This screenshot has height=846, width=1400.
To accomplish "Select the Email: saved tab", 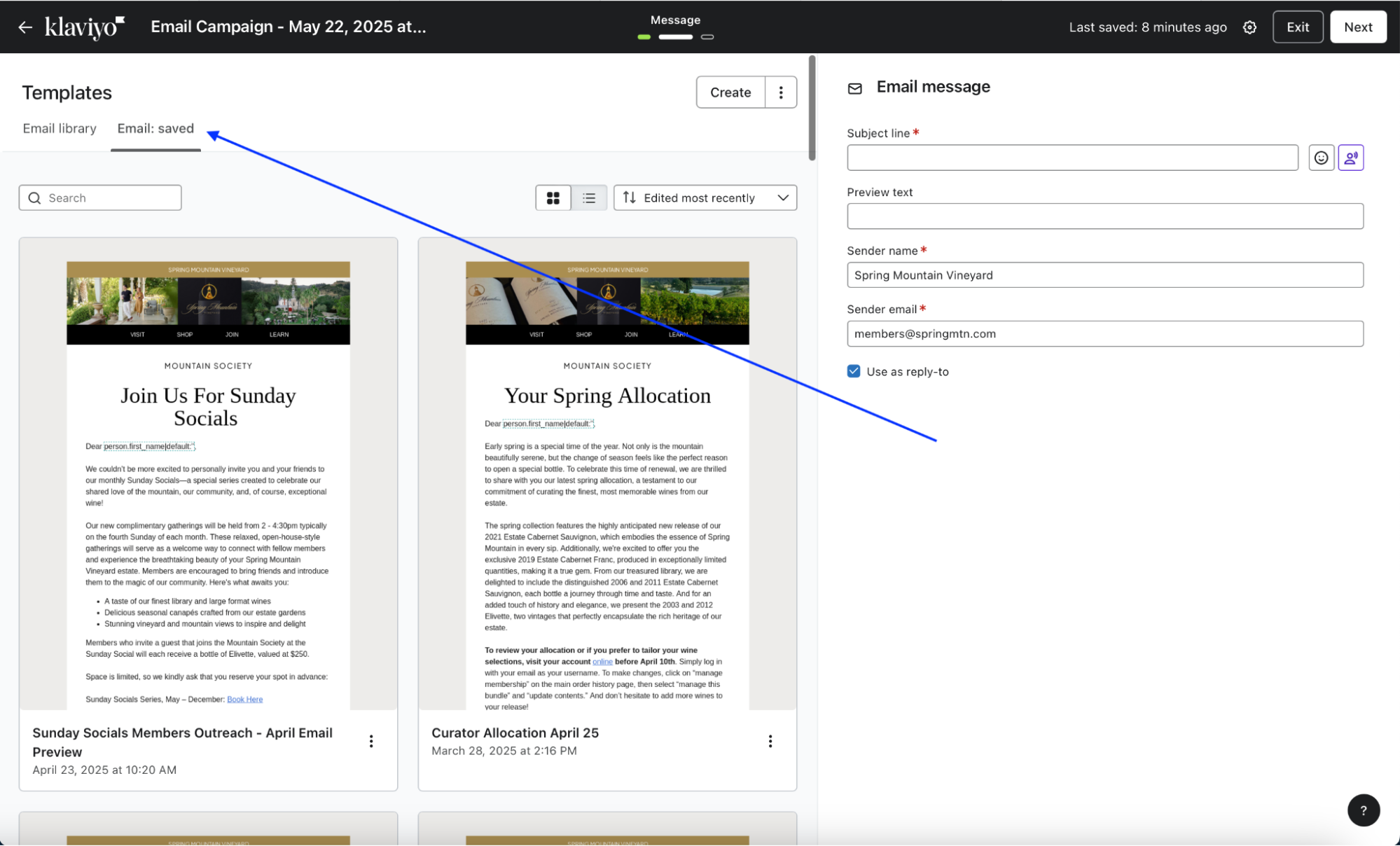I will tap(155, 128).
